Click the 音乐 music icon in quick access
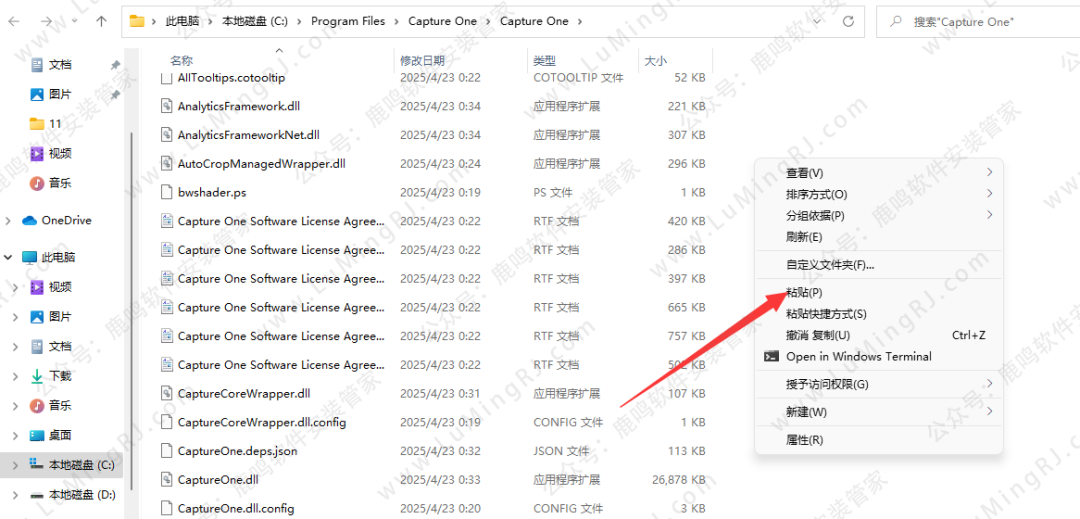 (x=37, y=183)
